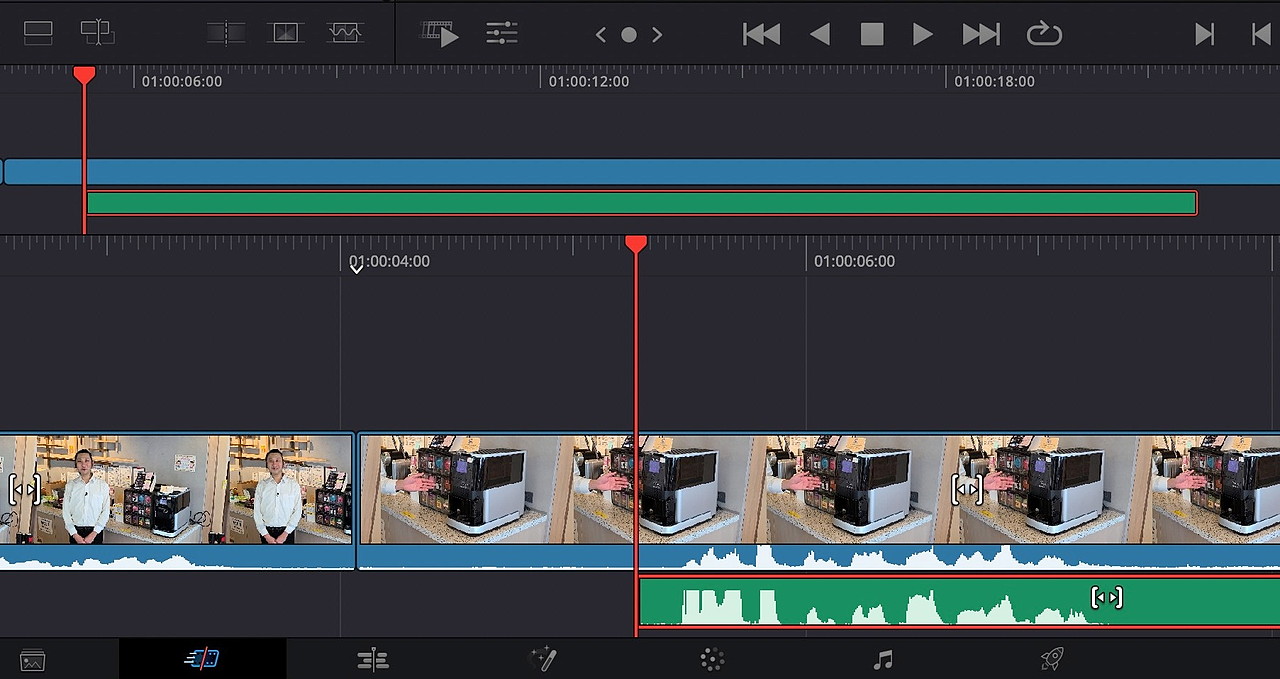Select the green audio clip

pyautogui.click(x=900, y=600)
